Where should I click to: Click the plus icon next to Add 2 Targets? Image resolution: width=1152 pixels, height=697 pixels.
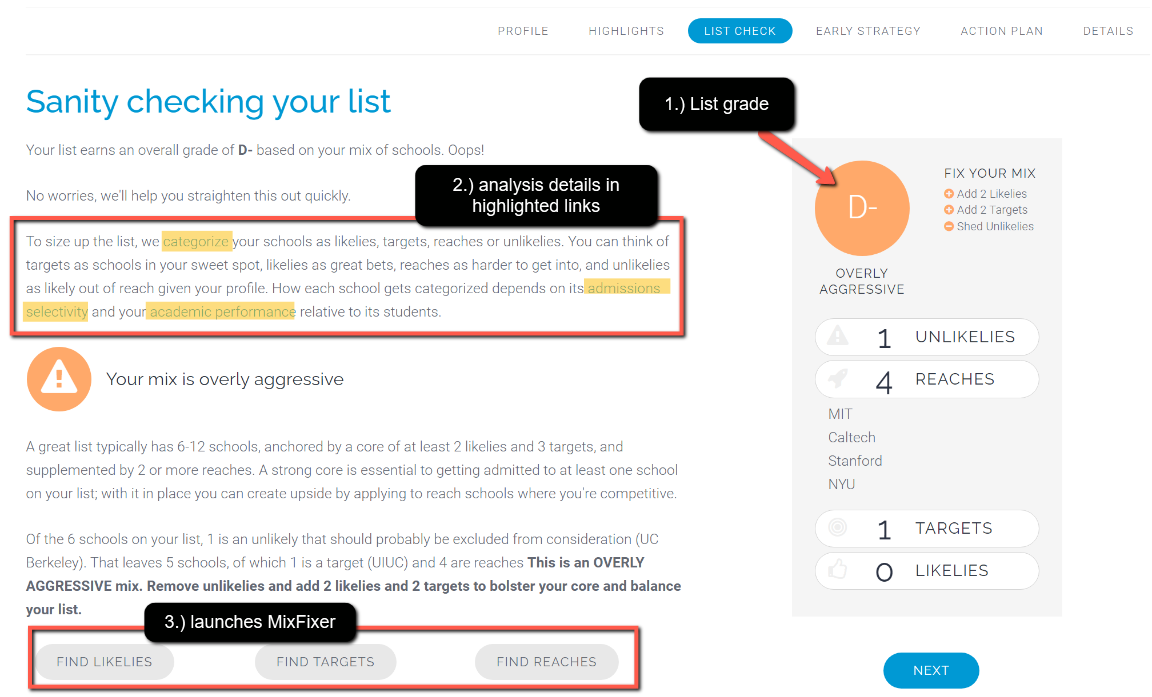click(x=948, y=210)
